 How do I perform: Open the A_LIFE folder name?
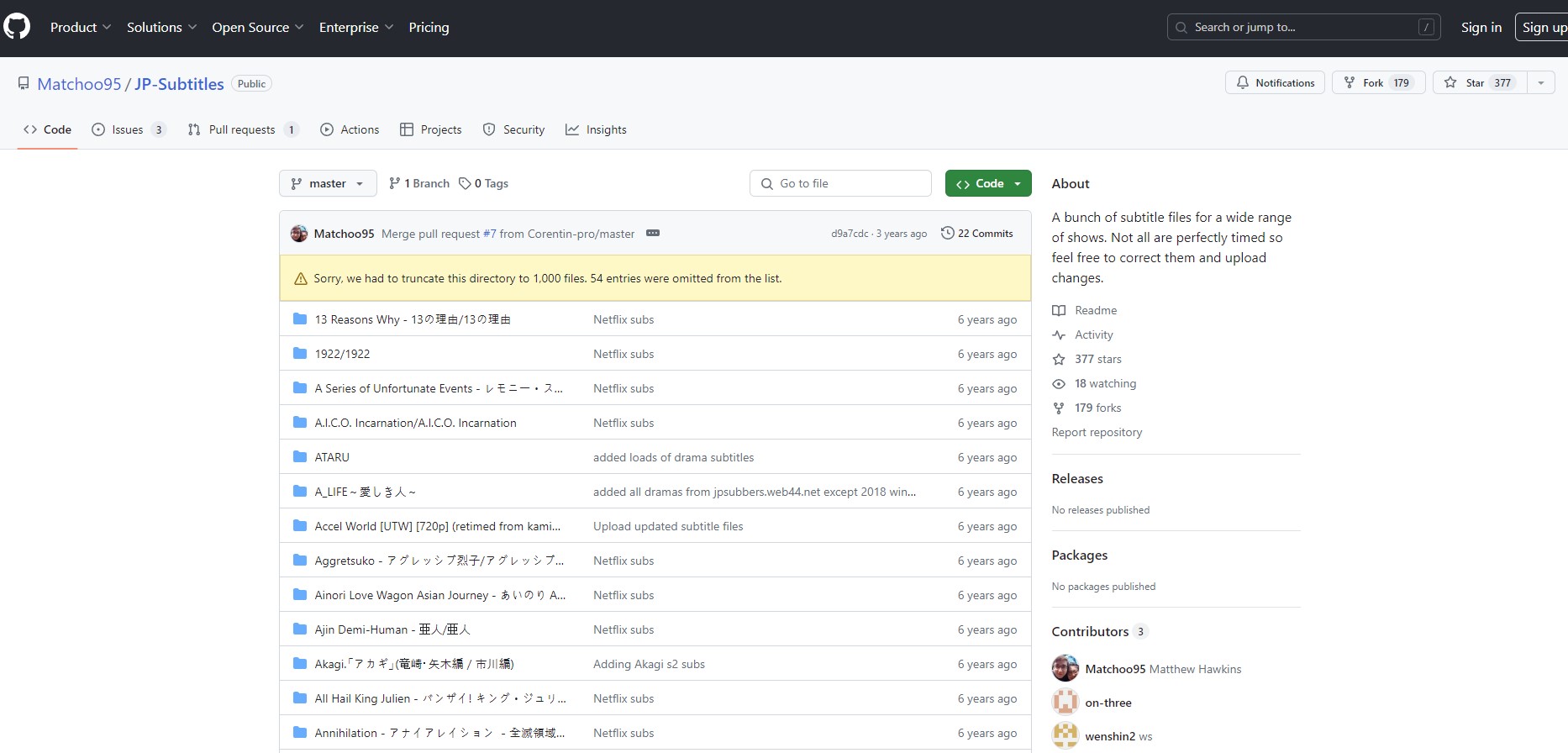pos(366,492)
